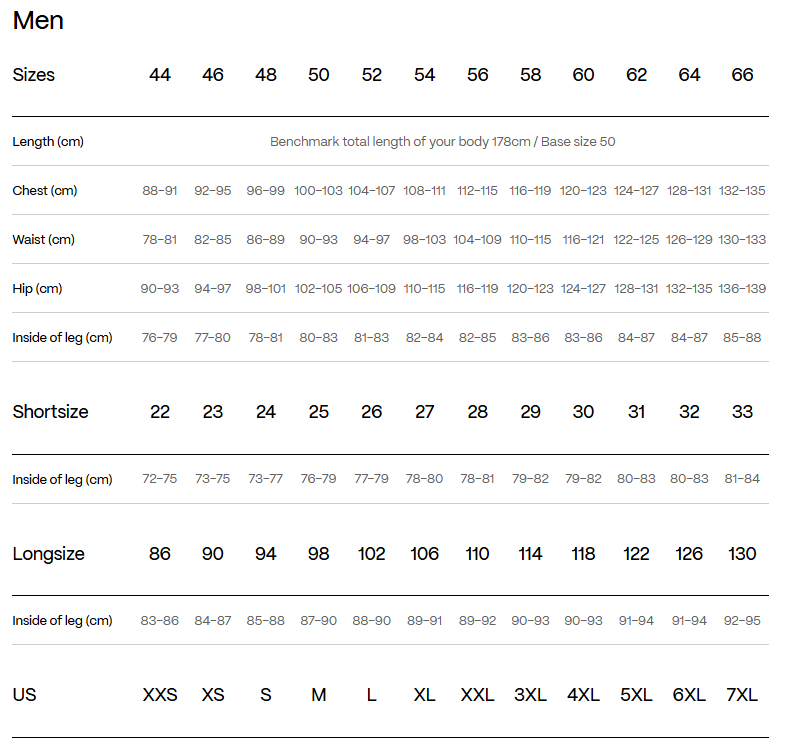The image size is (785, 749).
Task: Click the Longsize row label
Action: pyautogui.click(x=49, y=554)
